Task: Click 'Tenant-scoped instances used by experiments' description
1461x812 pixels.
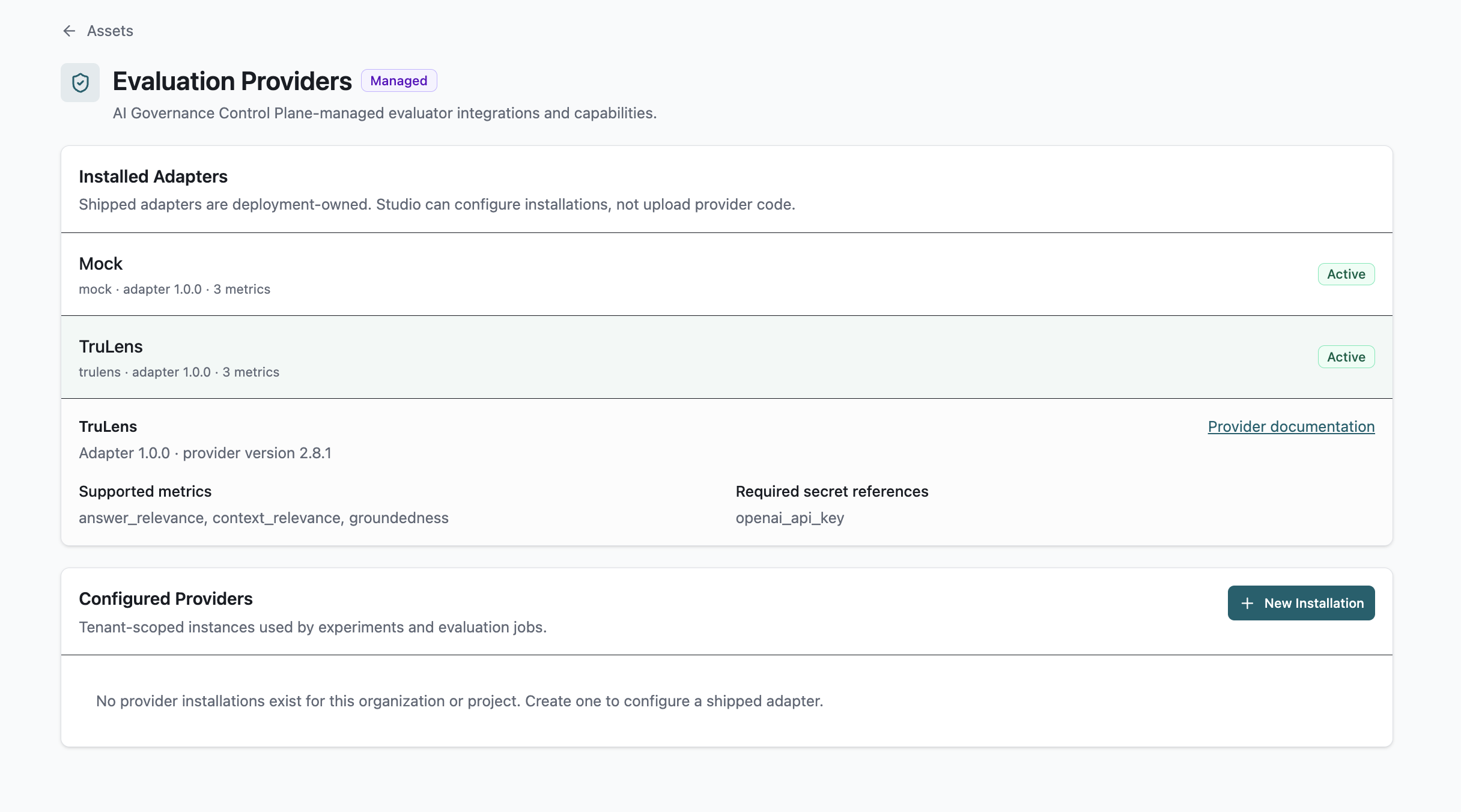Action: 313,627
